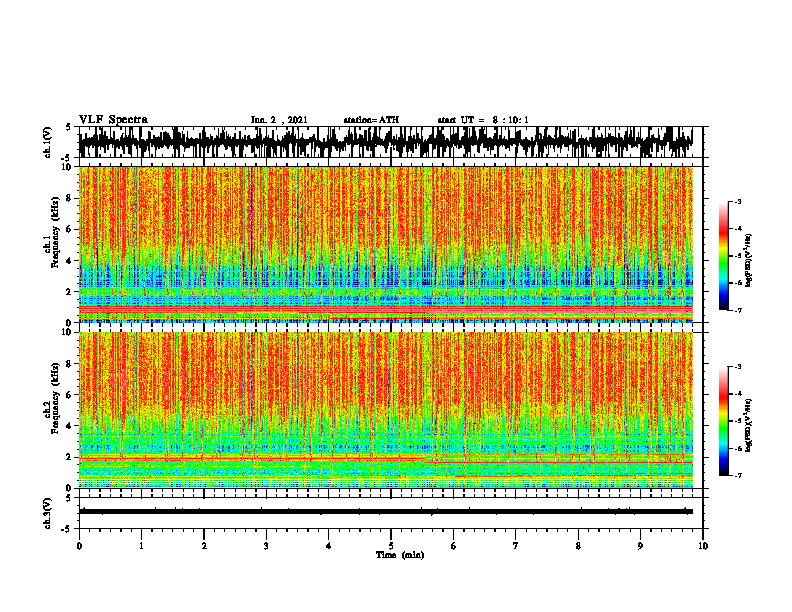Click the -5 tick on ch.1(V) axis
Image resolution: width=792 pixels, height=612 pixels.
67,158
